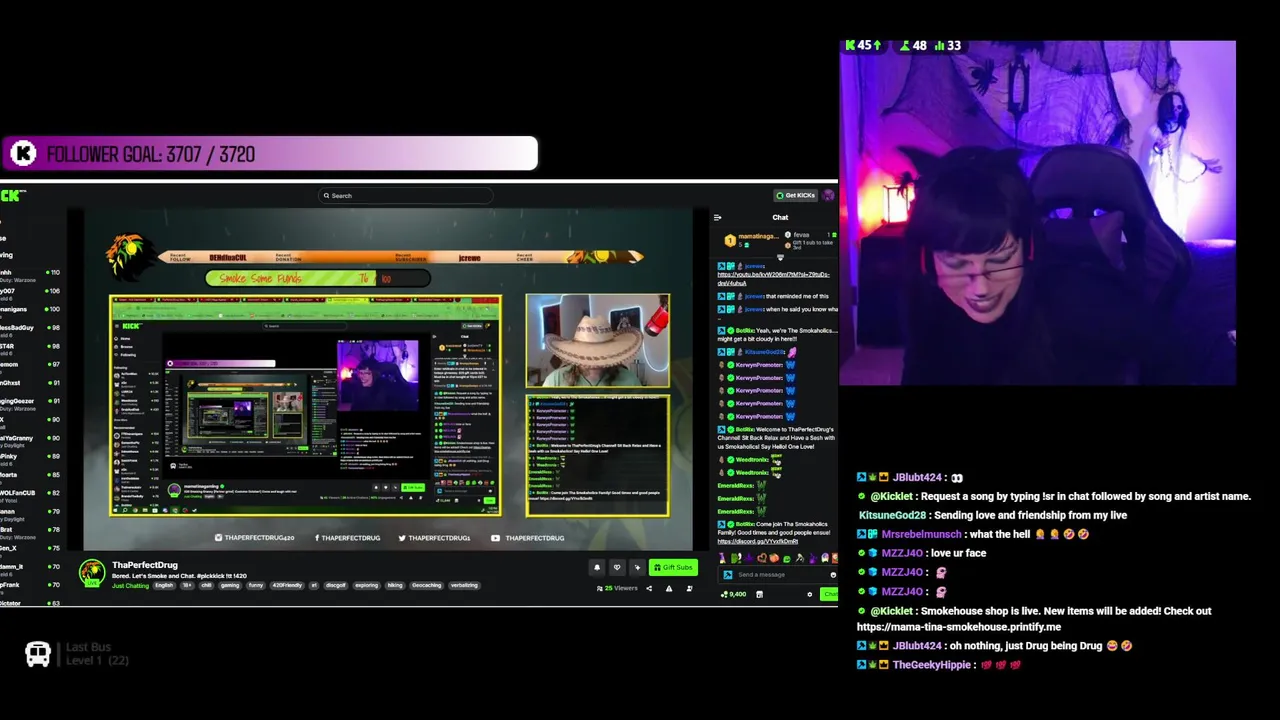Click the 25 Viewers count

click(x=617, y=588)
